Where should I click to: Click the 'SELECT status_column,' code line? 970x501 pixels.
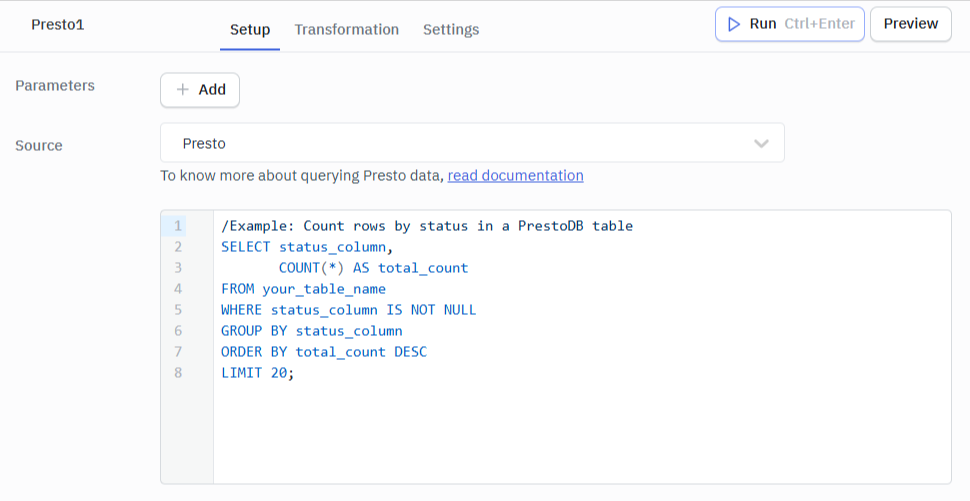pos(307,247)
